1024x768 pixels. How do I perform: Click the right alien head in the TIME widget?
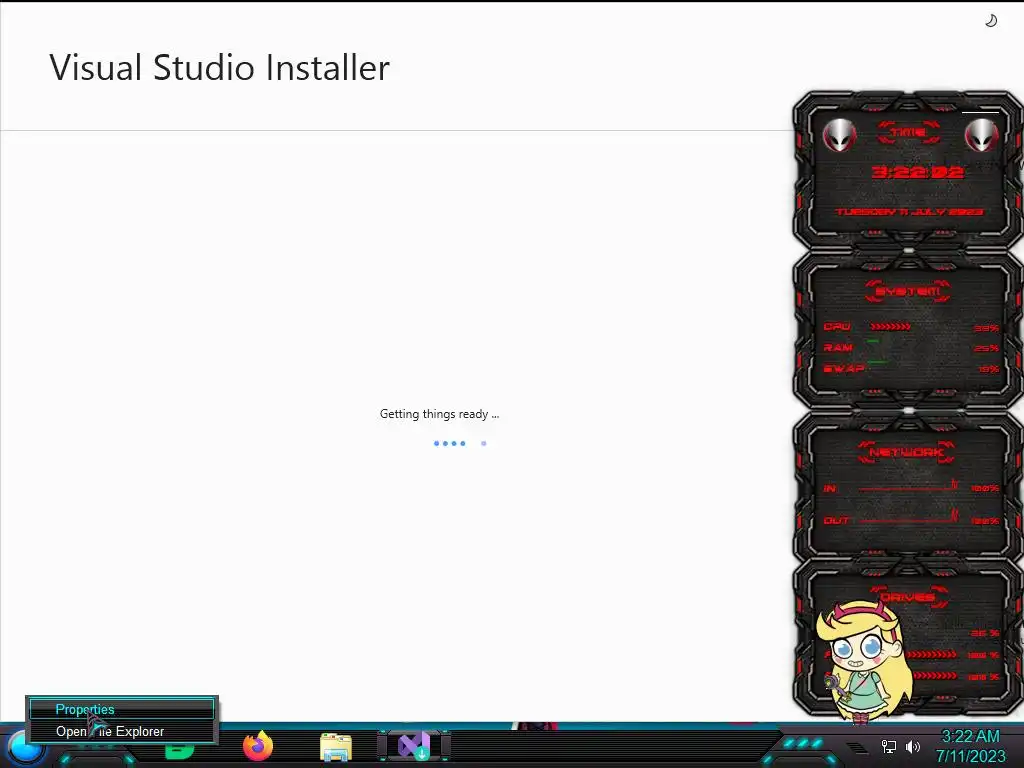point(982,135)
